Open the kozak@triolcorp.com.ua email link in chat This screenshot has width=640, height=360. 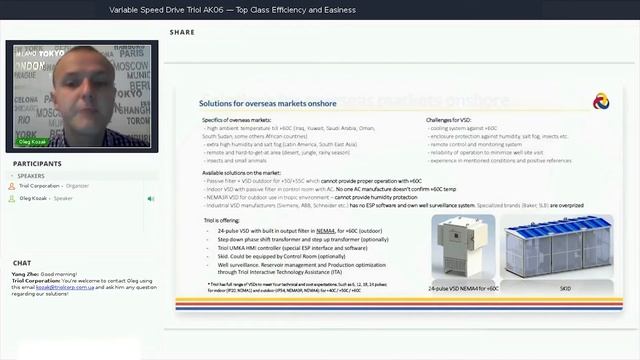pyautogui.click(x=65, y=287)
